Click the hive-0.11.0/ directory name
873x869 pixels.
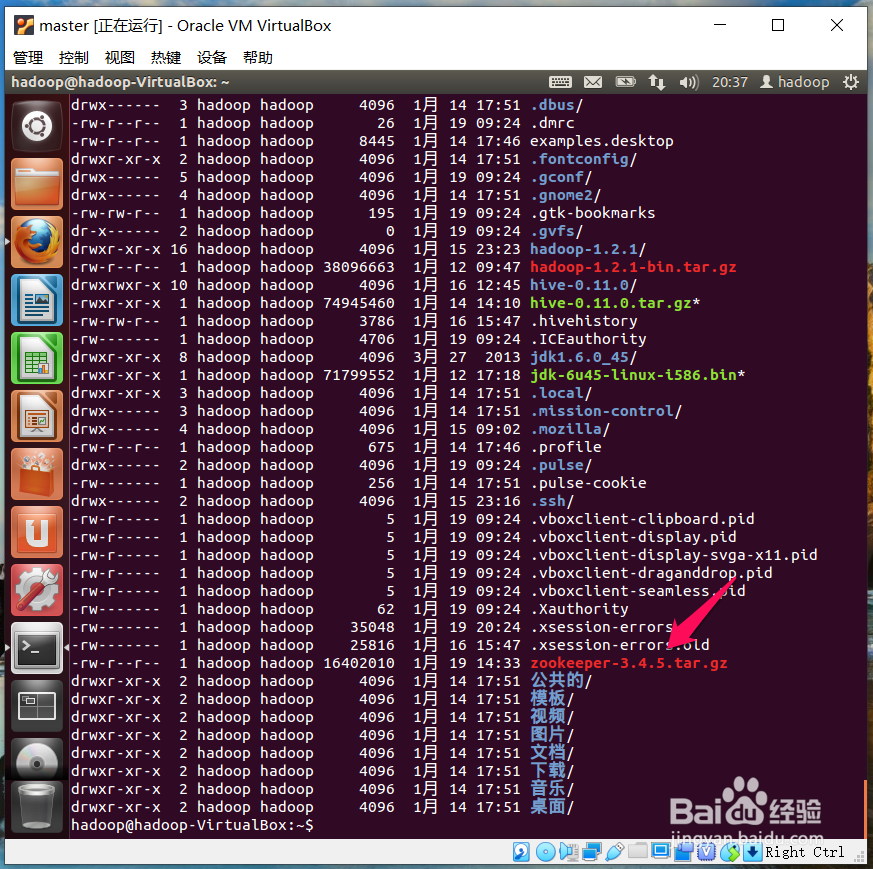[583, 285]
